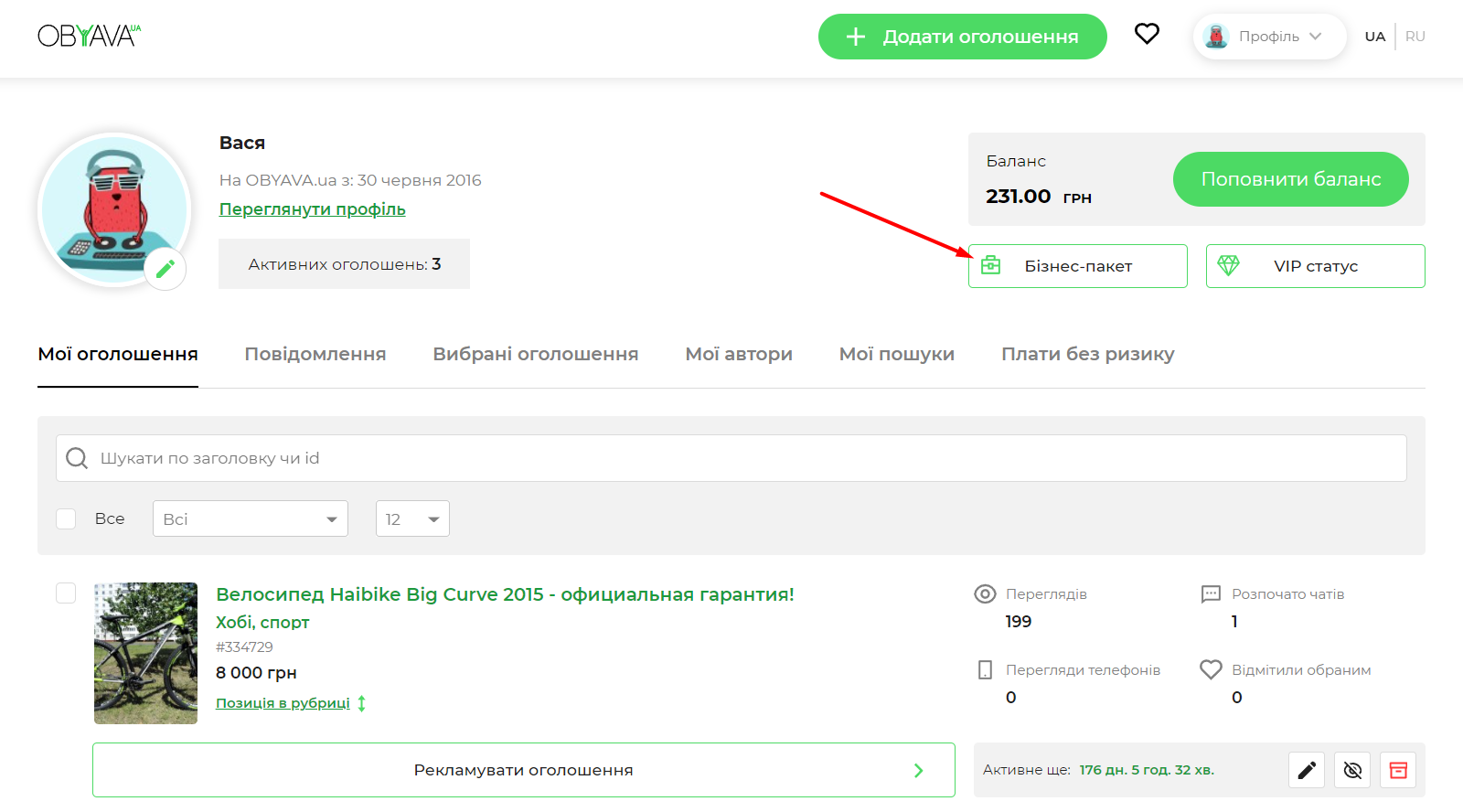
Task: Click the position-in-category arrows icon
Action: (x=362, y=703)
